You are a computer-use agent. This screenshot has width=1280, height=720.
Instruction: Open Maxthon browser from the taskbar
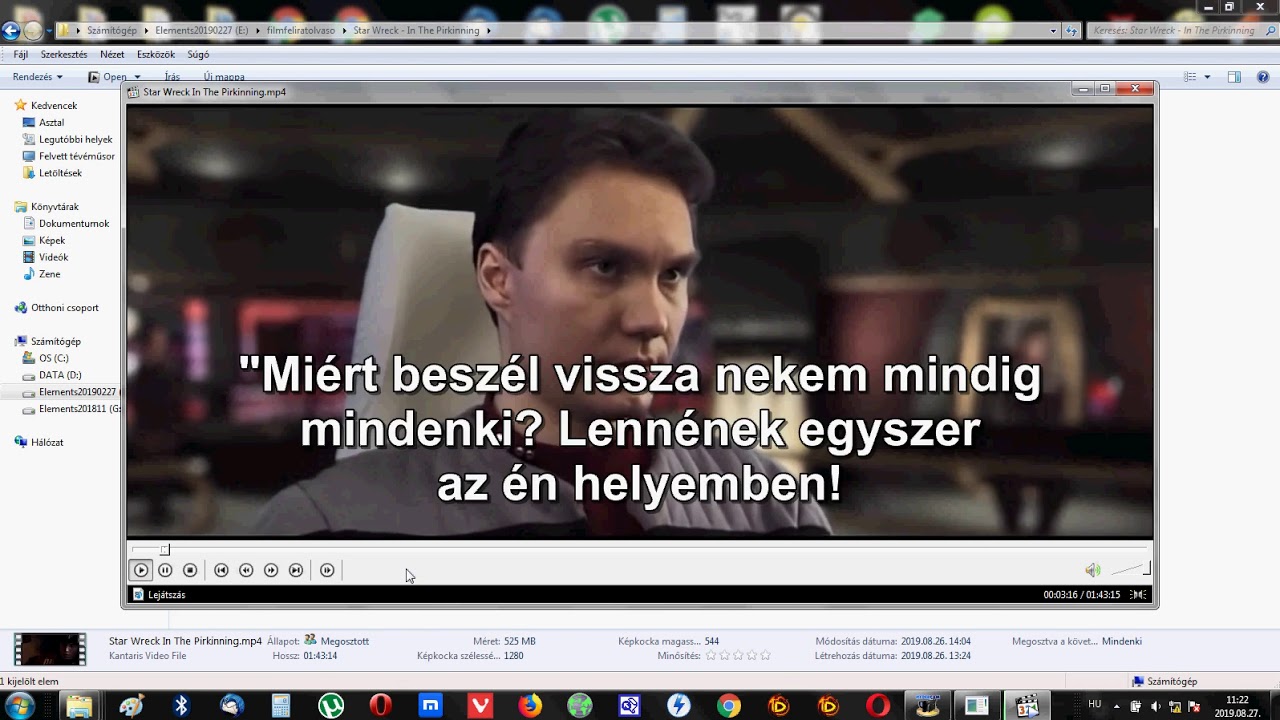[x=430, y=706]
